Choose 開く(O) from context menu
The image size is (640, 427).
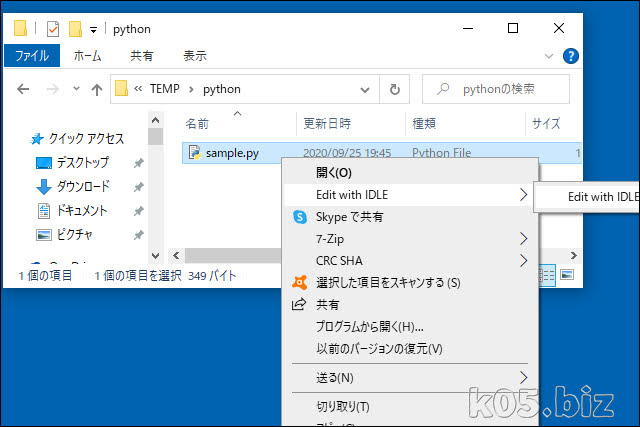[x=410, y=173]
